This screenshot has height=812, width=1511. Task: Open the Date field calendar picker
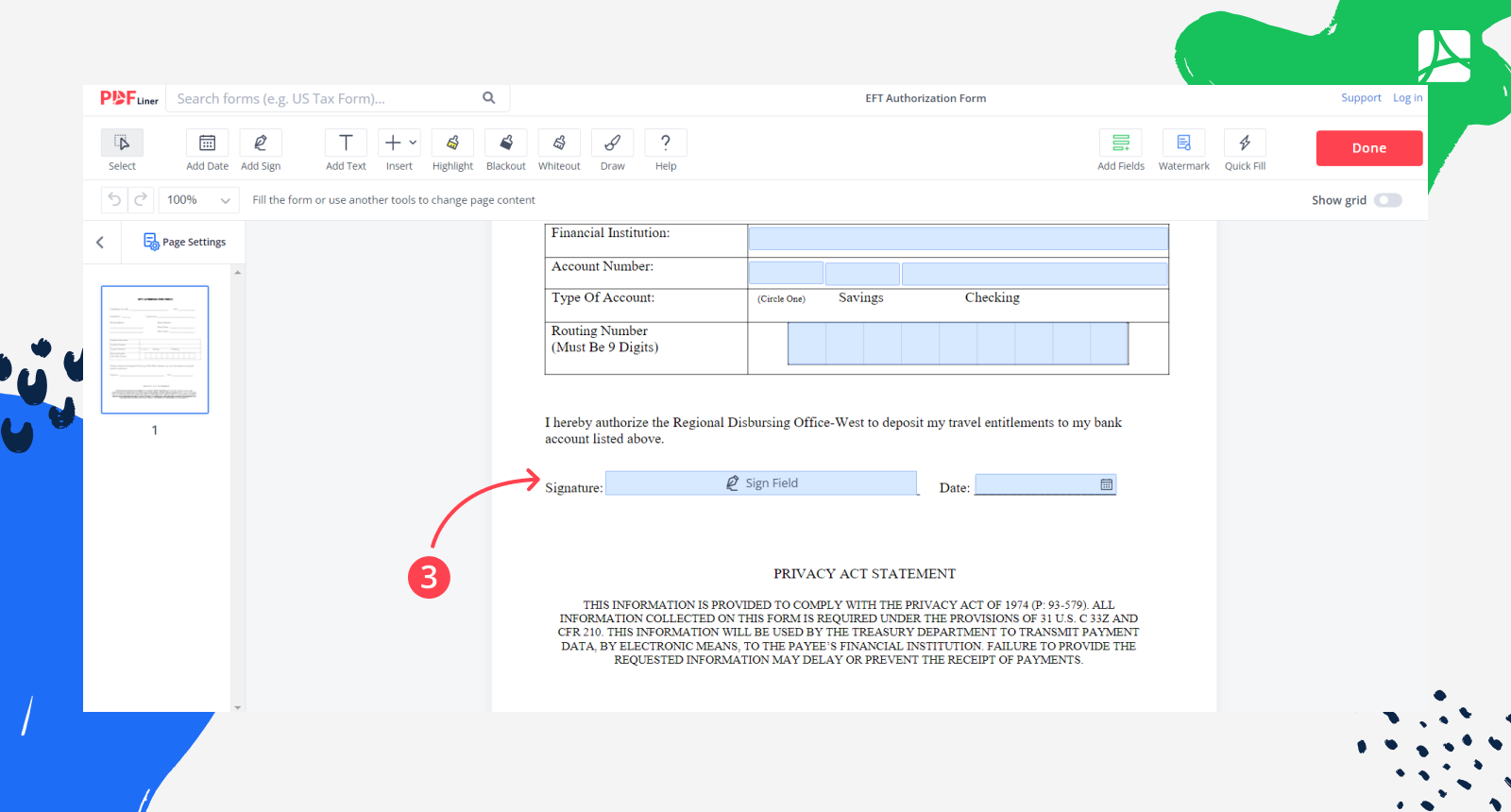(x=1107, y=484)
